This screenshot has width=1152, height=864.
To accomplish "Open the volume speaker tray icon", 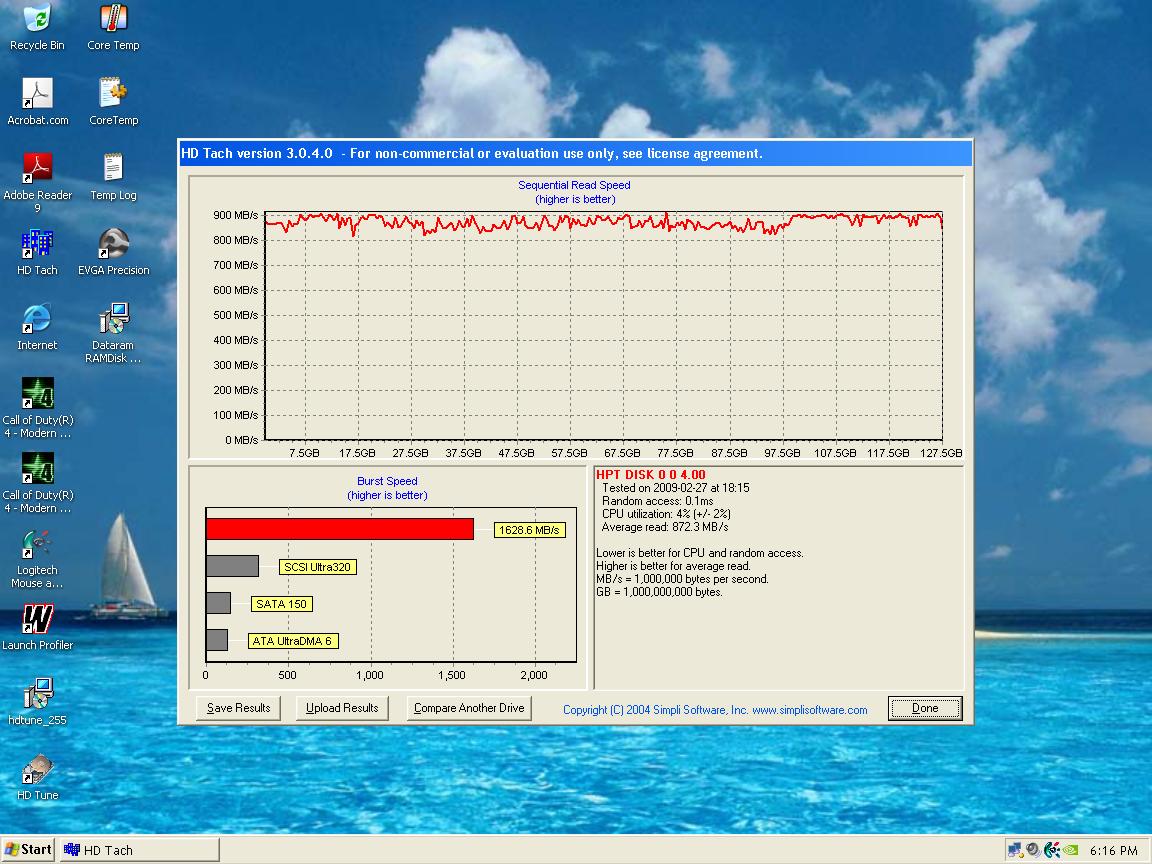I will coord(1034,850).
